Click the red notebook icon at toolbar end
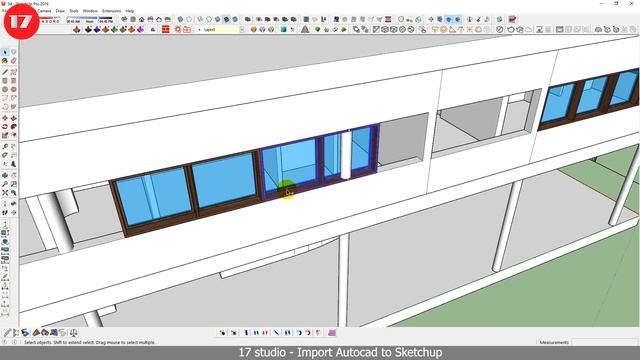 (x=512, y=19)
